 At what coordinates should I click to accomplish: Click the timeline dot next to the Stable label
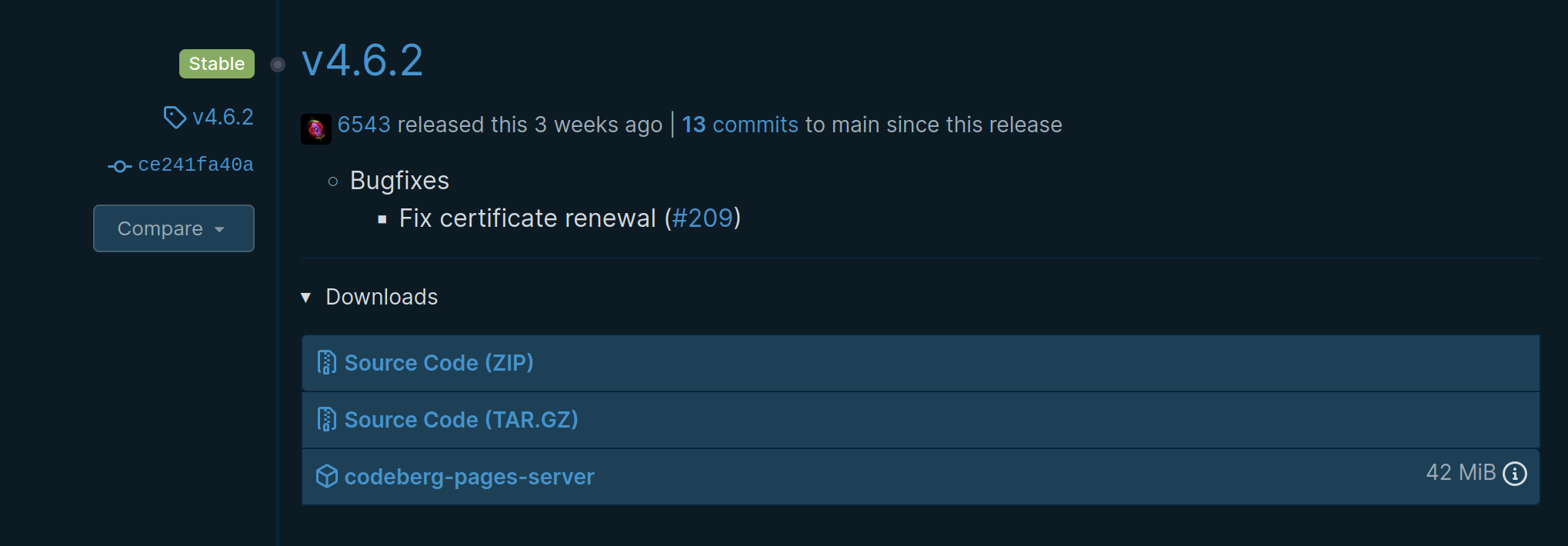(x=278, y=65)
